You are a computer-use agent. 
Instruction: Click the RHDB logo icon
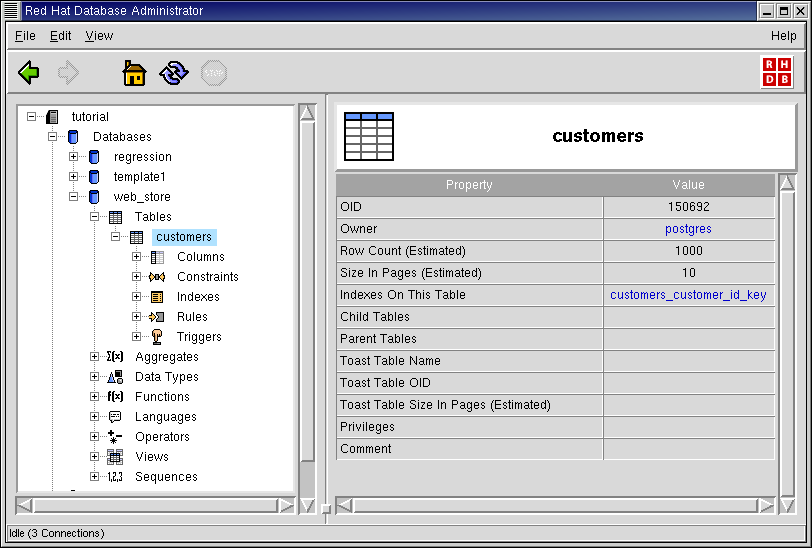click(x=777, y=72)
